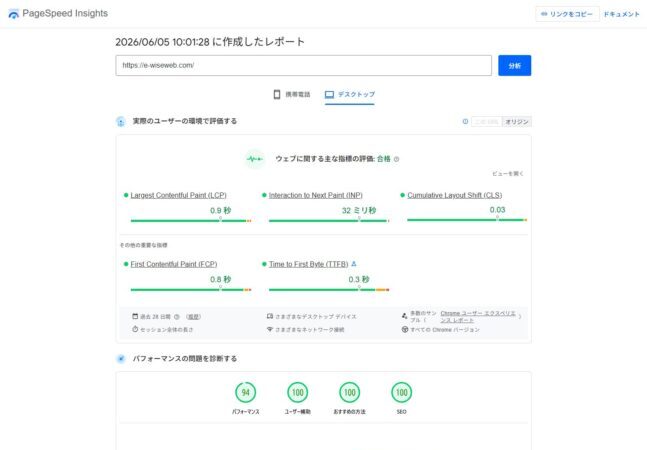Click the CLS value 0.03
The width and height of the screenshot is (647, 450).
pyautogui.click(x=497, y=210)
